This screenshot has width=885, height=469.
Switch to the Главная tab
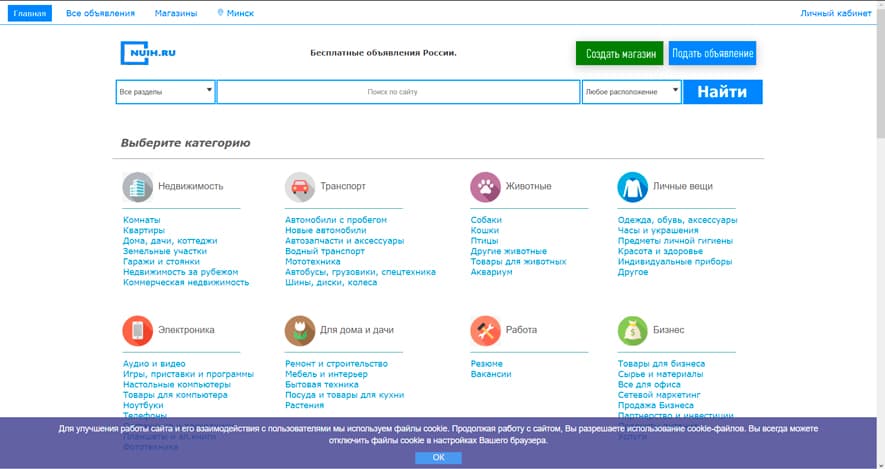click(x=29, y=13)
